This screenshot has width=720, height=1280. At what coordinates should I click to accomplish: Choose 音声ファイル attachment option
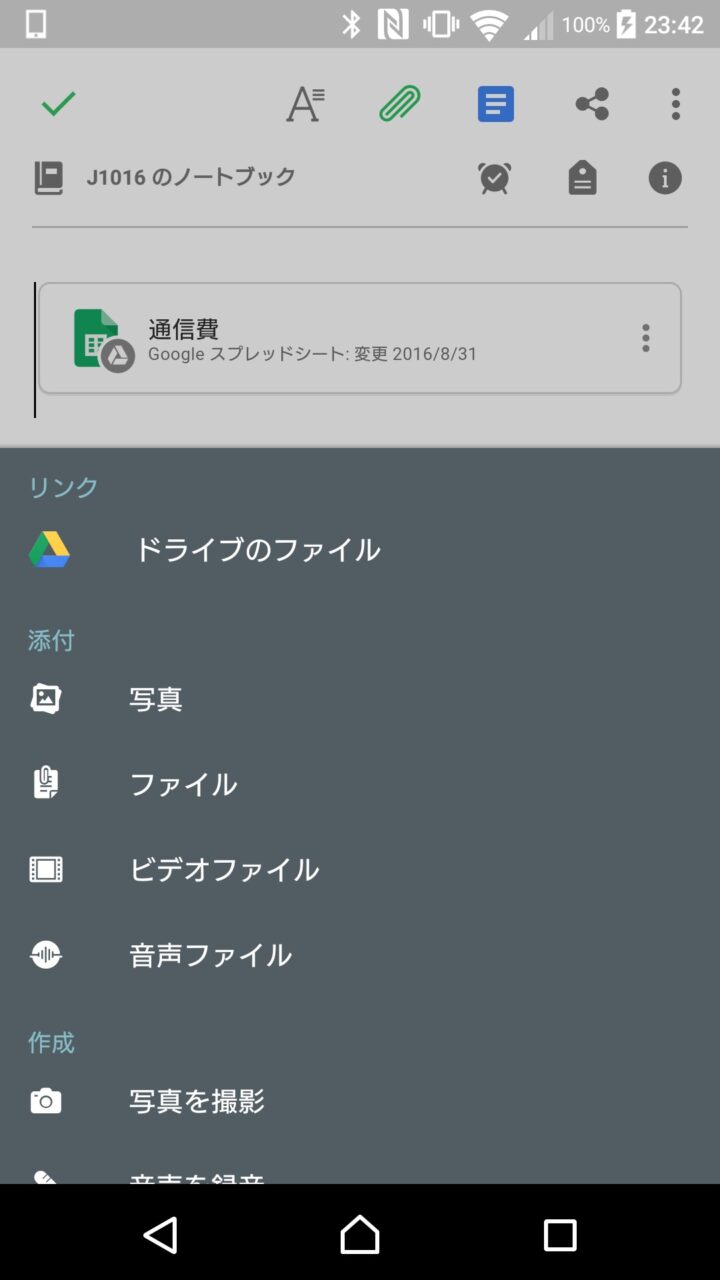pos(210,956)
